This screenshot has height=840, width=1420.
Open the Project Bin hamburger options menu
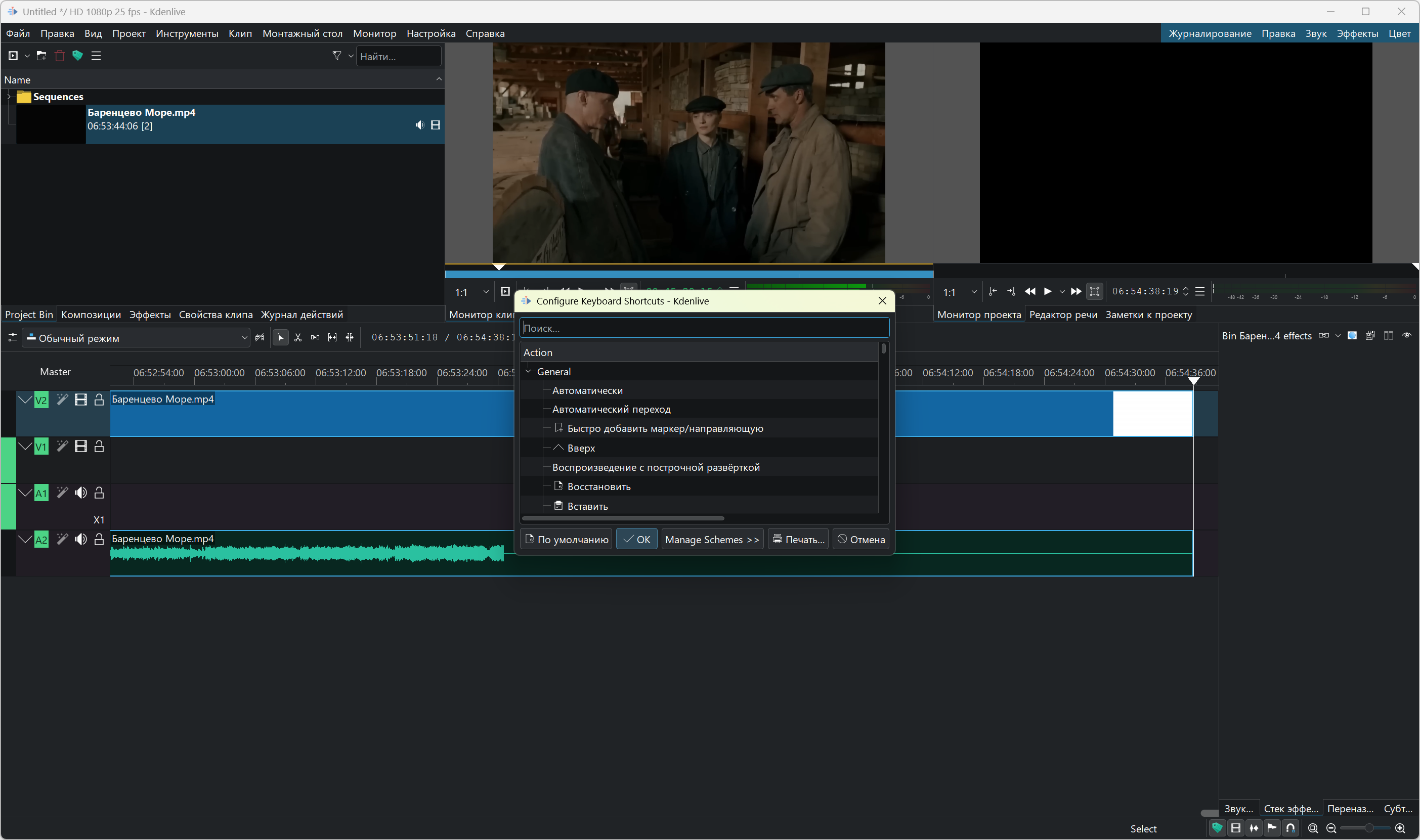[x=96, y=56]
